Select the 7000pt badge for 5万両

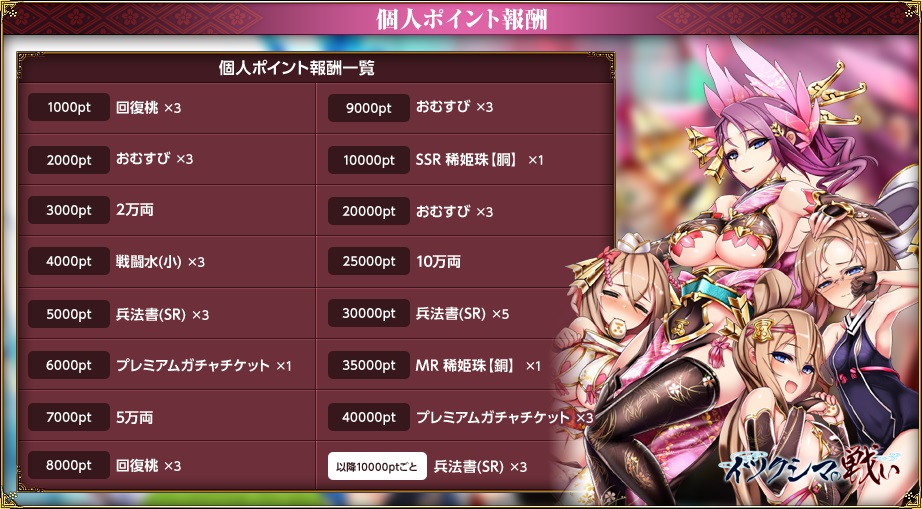click(x=69, y=417)
